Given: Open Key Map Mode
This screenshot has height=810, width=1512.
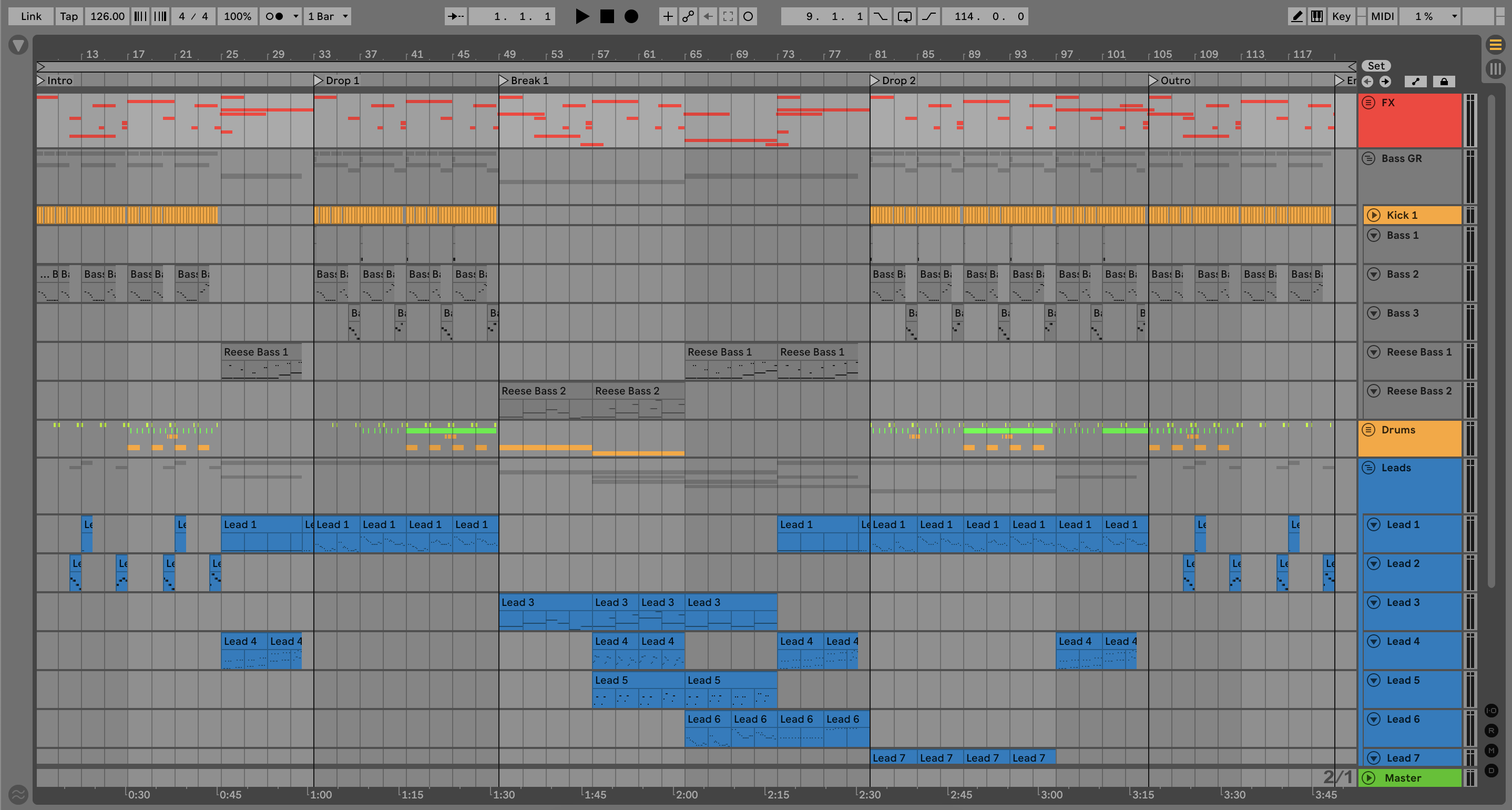Looking at the screenshot, I should [1341, 16].
